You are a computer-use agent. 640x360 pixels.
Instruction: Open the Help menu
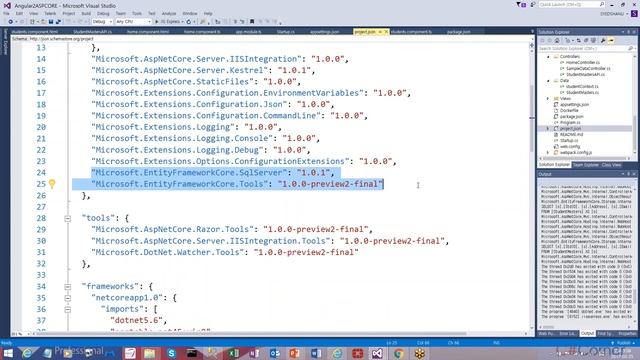(x=208, y=13)
